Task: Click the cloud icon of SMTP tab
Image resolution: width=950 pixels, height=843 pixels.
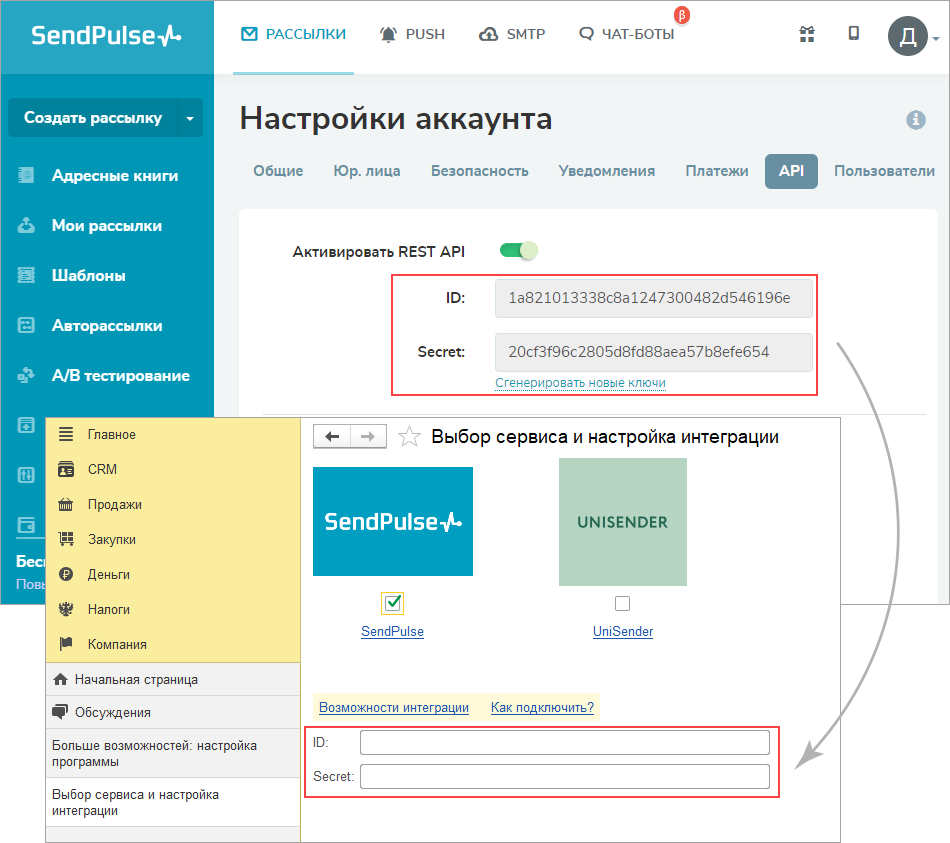Action: pos(488,35)
